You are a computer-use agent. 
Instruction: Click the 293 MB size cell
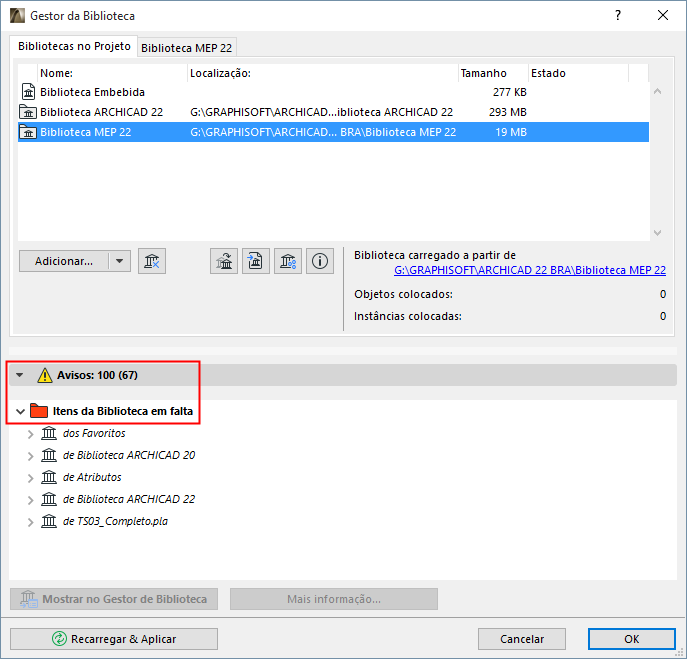[507, 112]
